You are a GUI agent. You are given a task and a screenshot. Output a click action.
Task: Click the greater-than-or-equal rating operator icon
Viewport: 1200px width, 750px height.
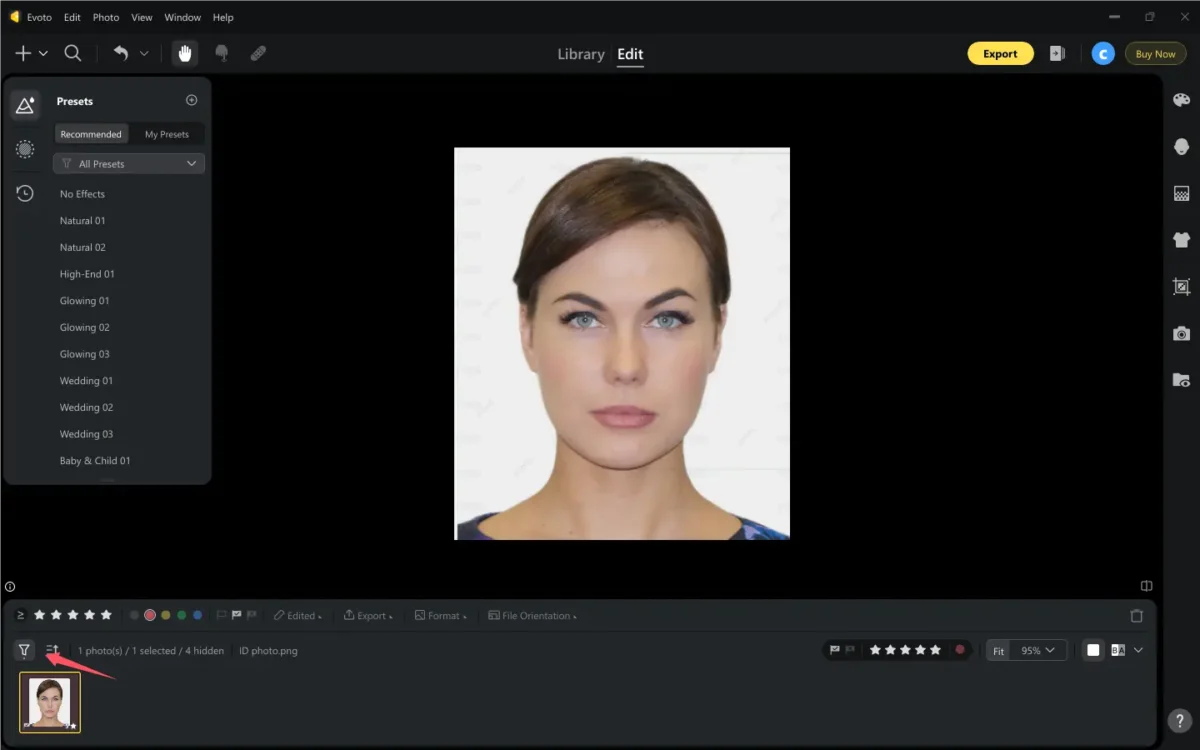point(21,615)
